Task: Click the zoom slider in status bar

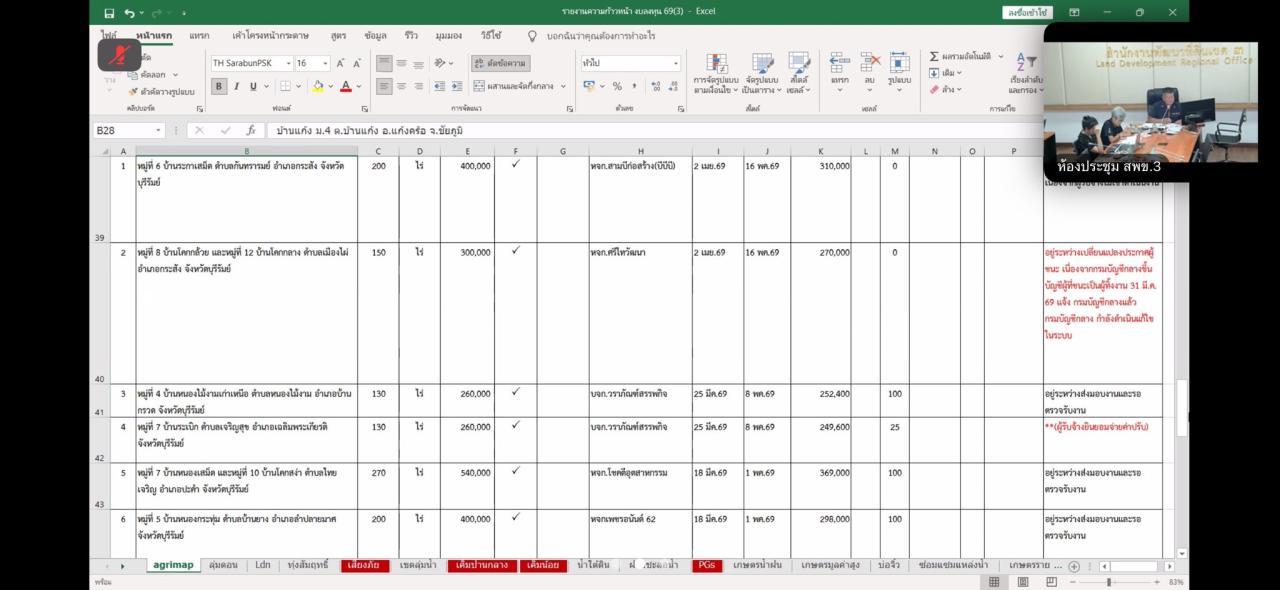Action: pyautogui.click(x=1108, y=581)
